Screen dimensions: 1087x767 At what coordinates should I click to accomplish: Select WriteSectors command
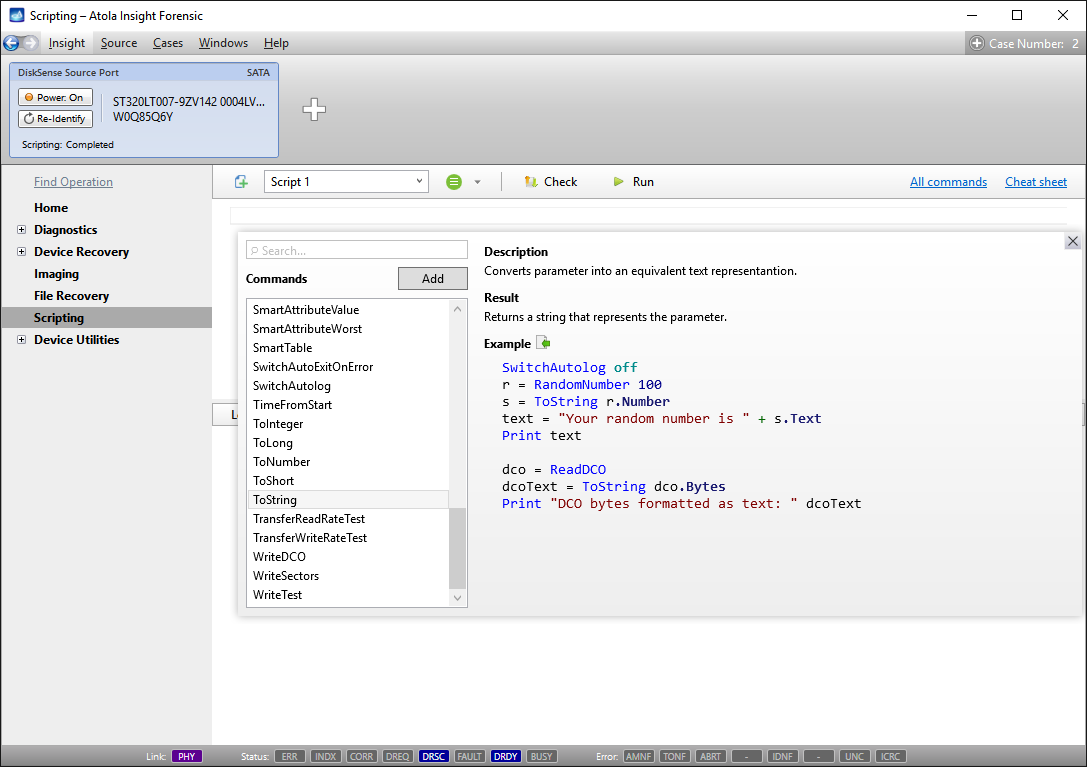(348, 576)
